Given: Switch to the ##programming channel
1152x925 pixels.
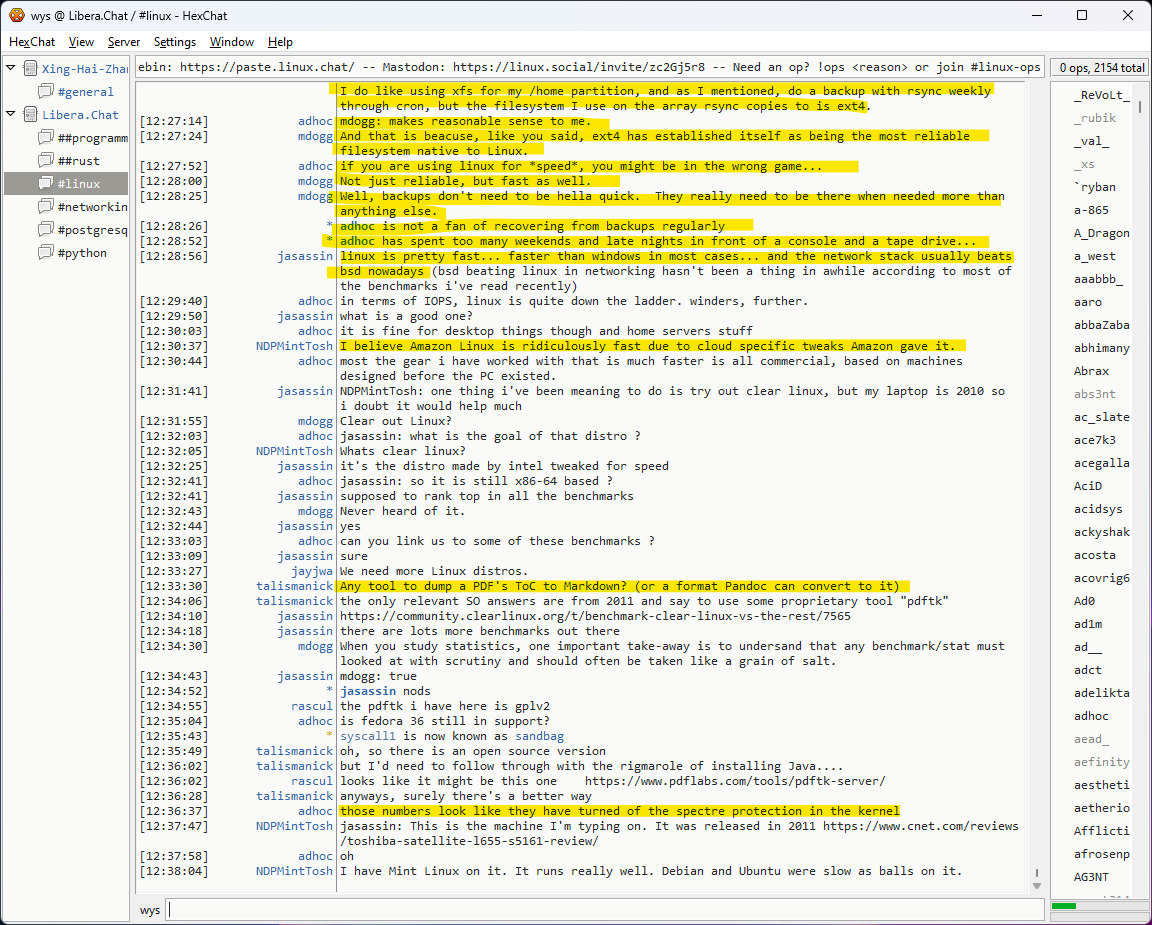Looking at the screenshot, I should pos(92,138).
